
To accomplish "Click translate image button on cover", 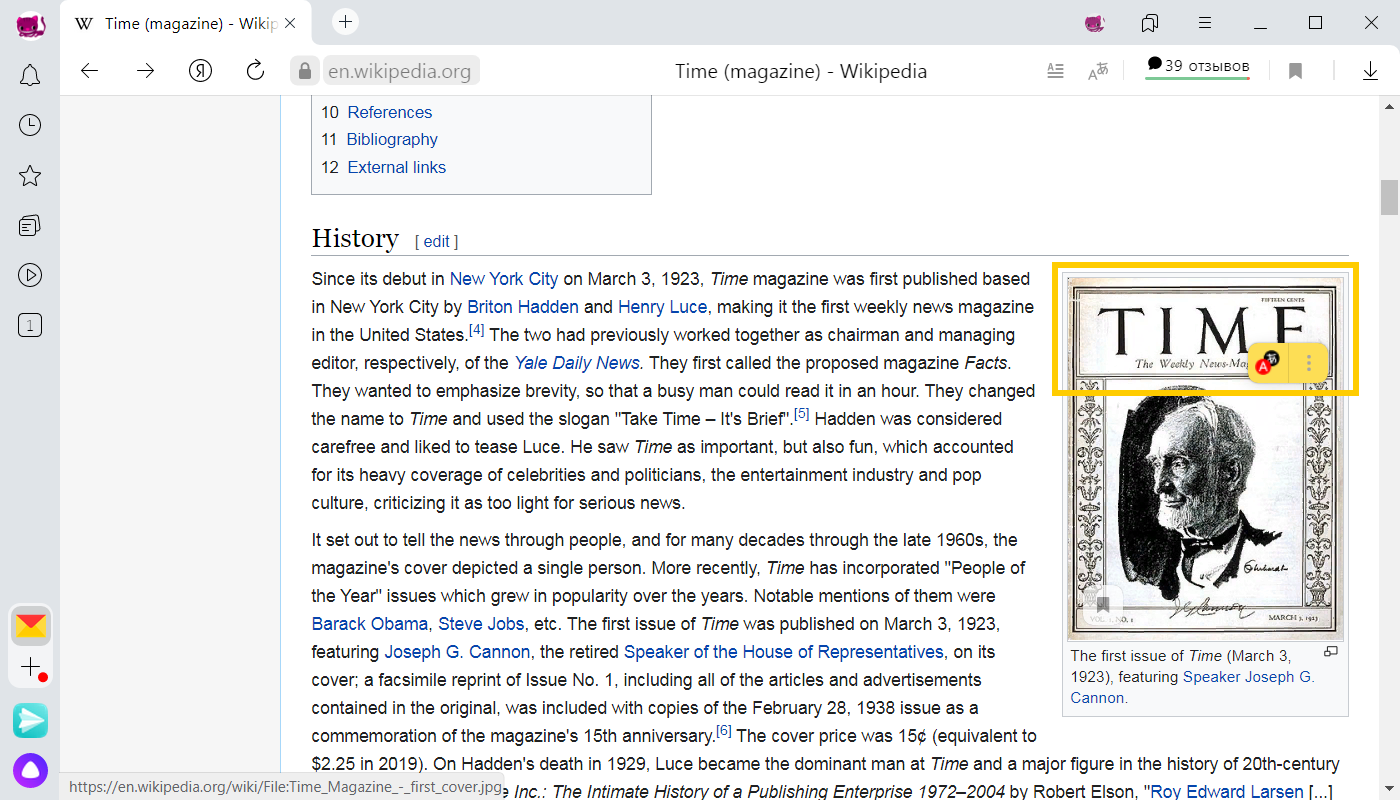I will click(x=1269, y=363).
